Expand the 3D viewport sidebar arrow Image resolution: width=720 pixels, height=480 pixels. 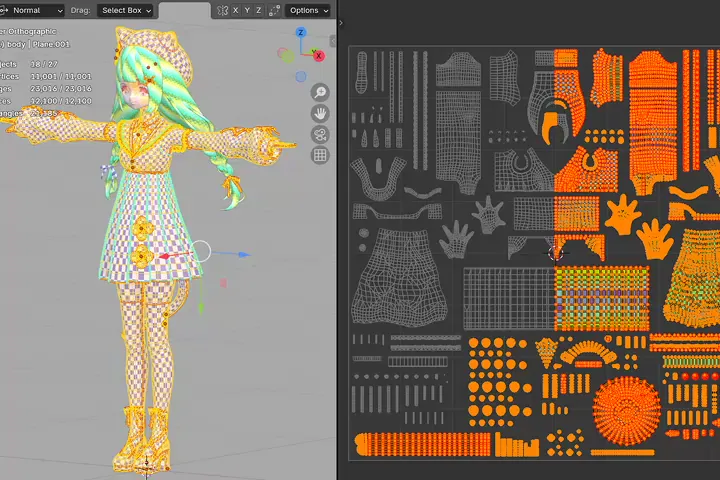pos(333,42)
